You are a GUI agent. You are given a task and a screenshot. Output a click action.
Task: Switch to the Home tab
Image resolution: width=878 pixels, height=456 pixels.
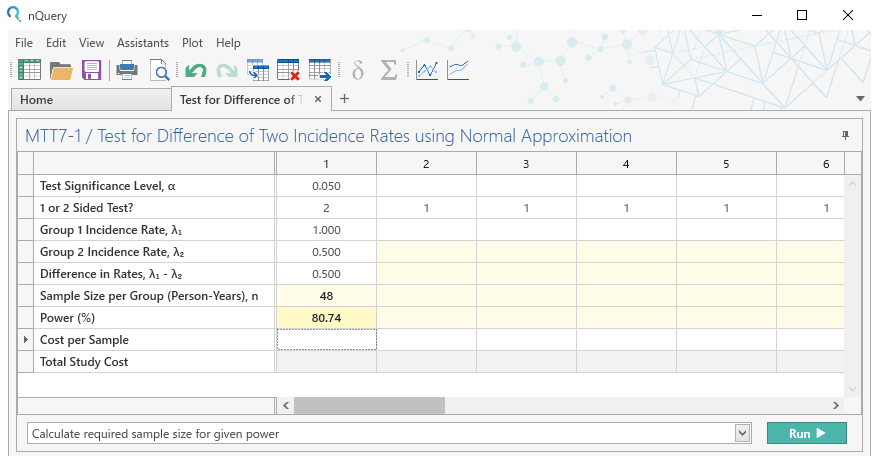pos(37,100)
